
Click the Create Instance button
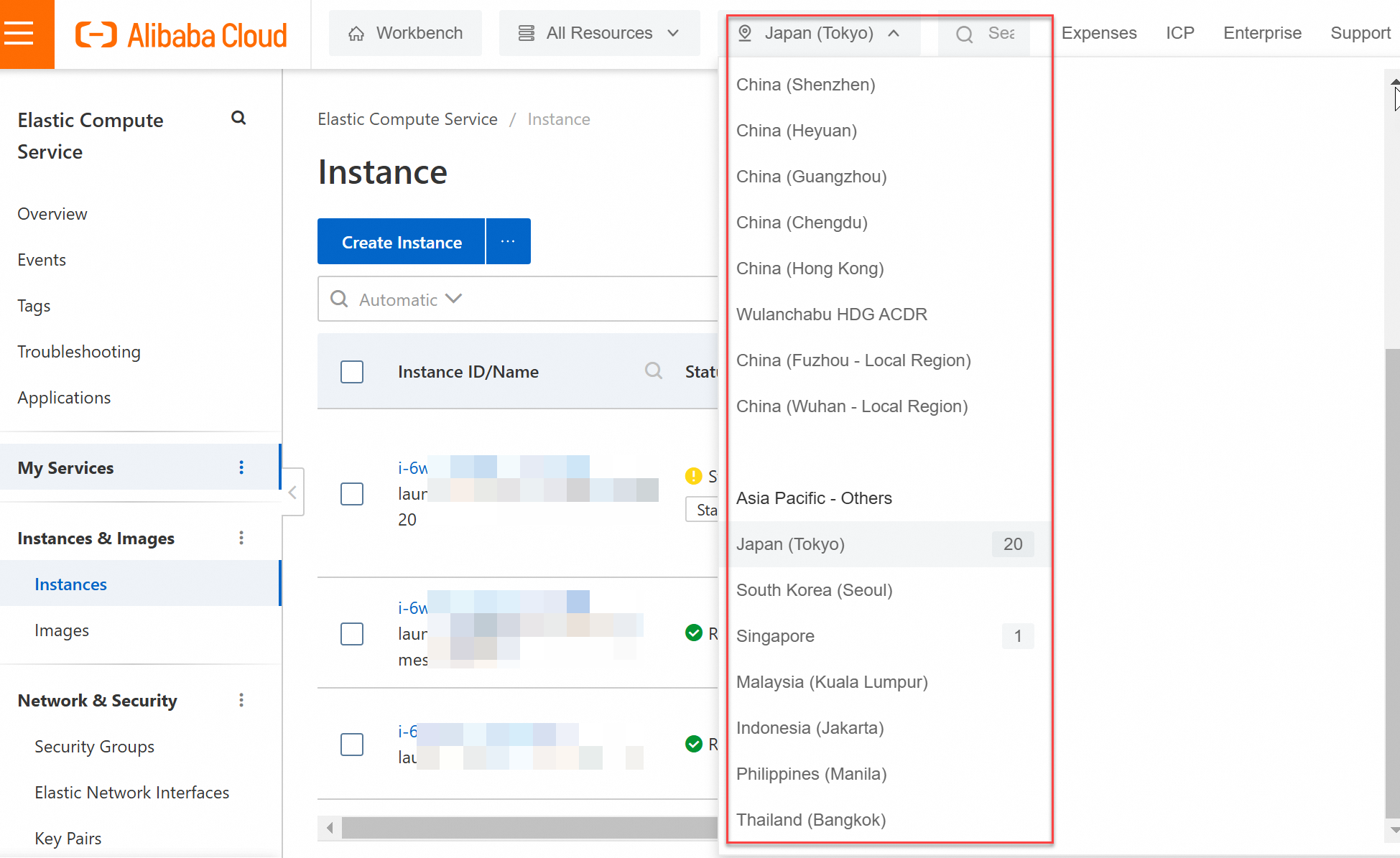click(x=401, y=241)
